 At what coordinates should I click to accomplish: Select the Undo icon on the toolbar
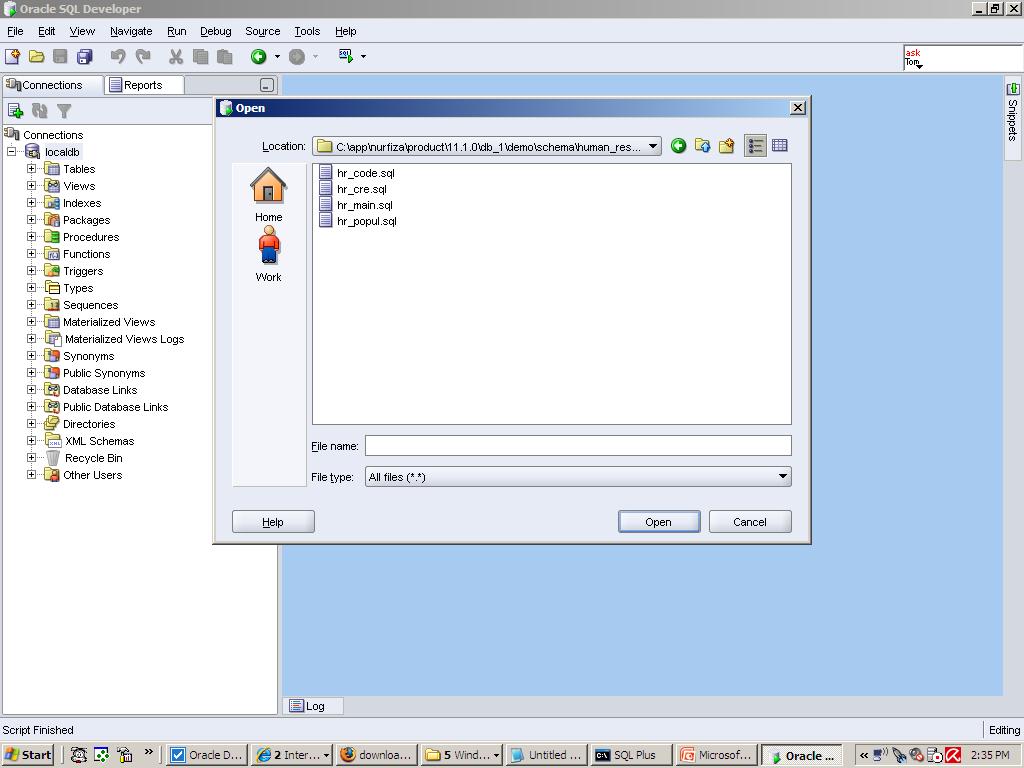click(118, 57)
